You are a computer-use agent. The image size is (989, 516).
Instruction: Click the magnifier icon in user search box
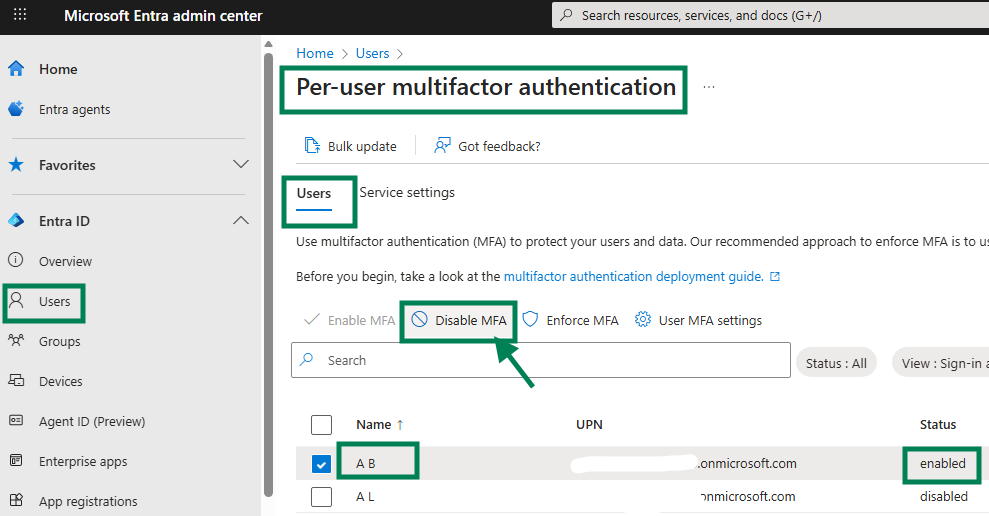307,360
